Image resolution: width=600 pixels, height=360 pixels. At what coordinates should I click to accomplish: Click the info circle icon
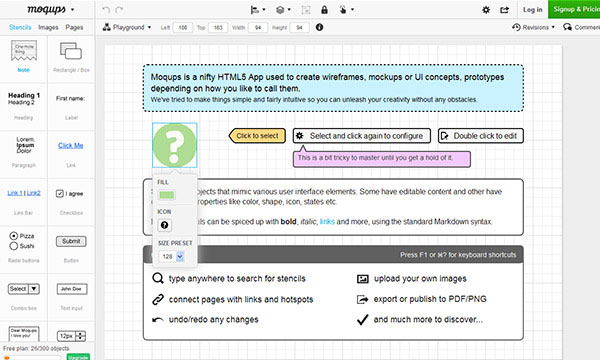320,27
